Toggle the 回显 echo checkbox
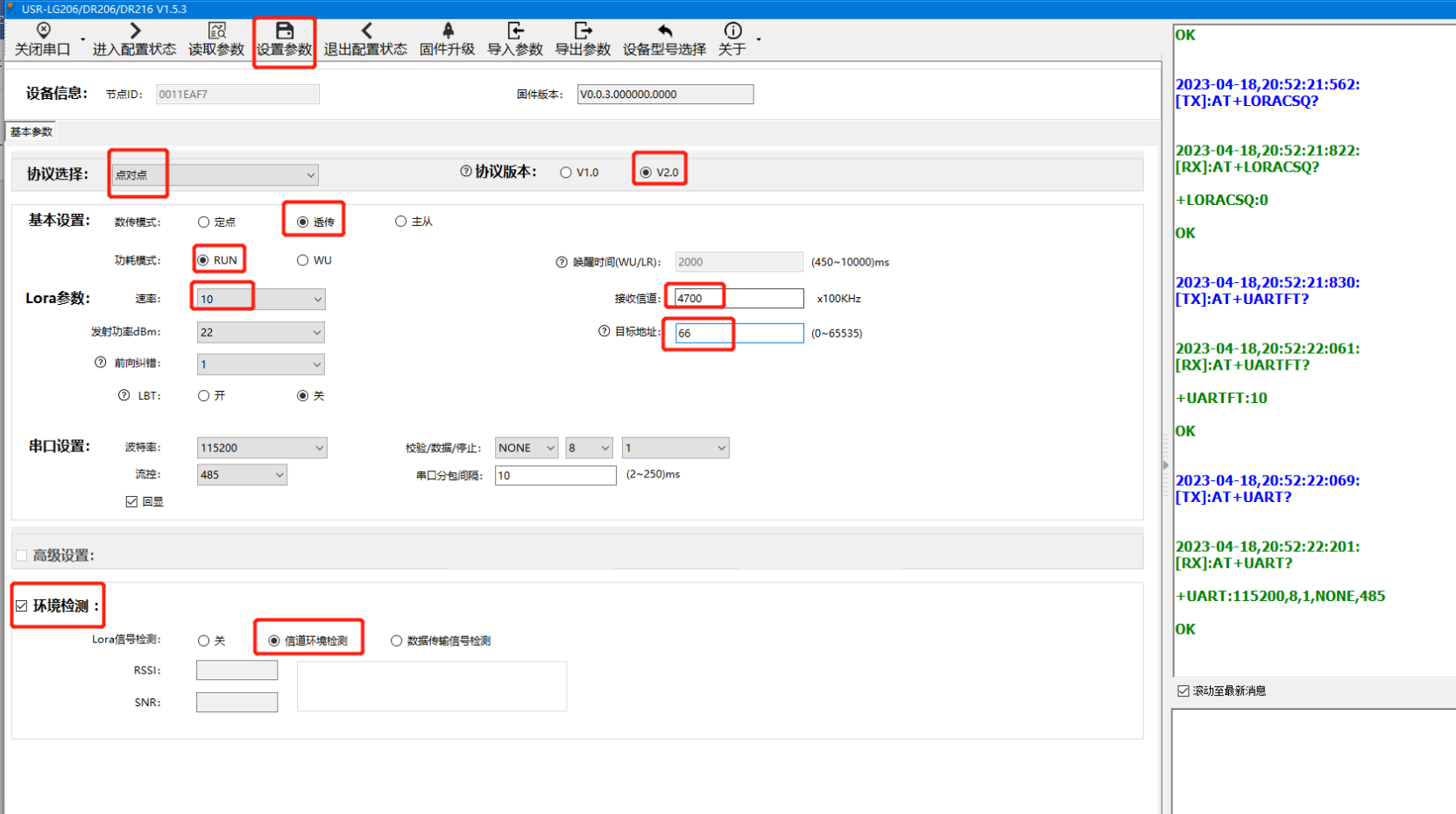The image size is (1456, 814). [x=131, y=502]
